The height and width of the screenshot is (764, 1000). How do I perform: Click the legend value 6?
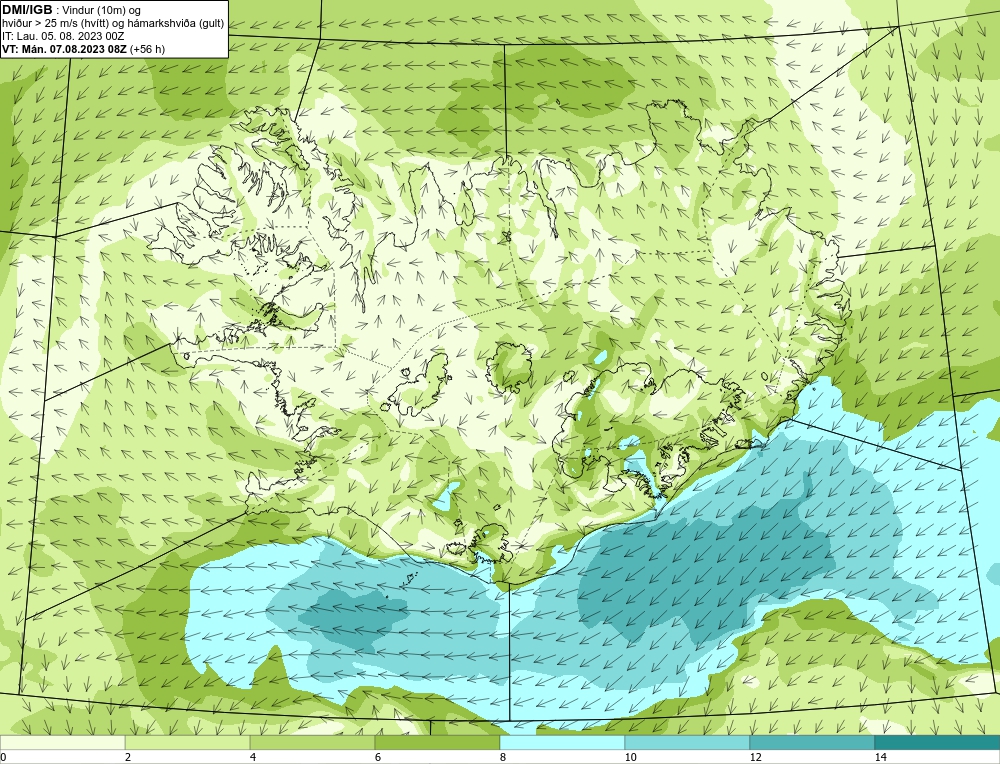378,757
